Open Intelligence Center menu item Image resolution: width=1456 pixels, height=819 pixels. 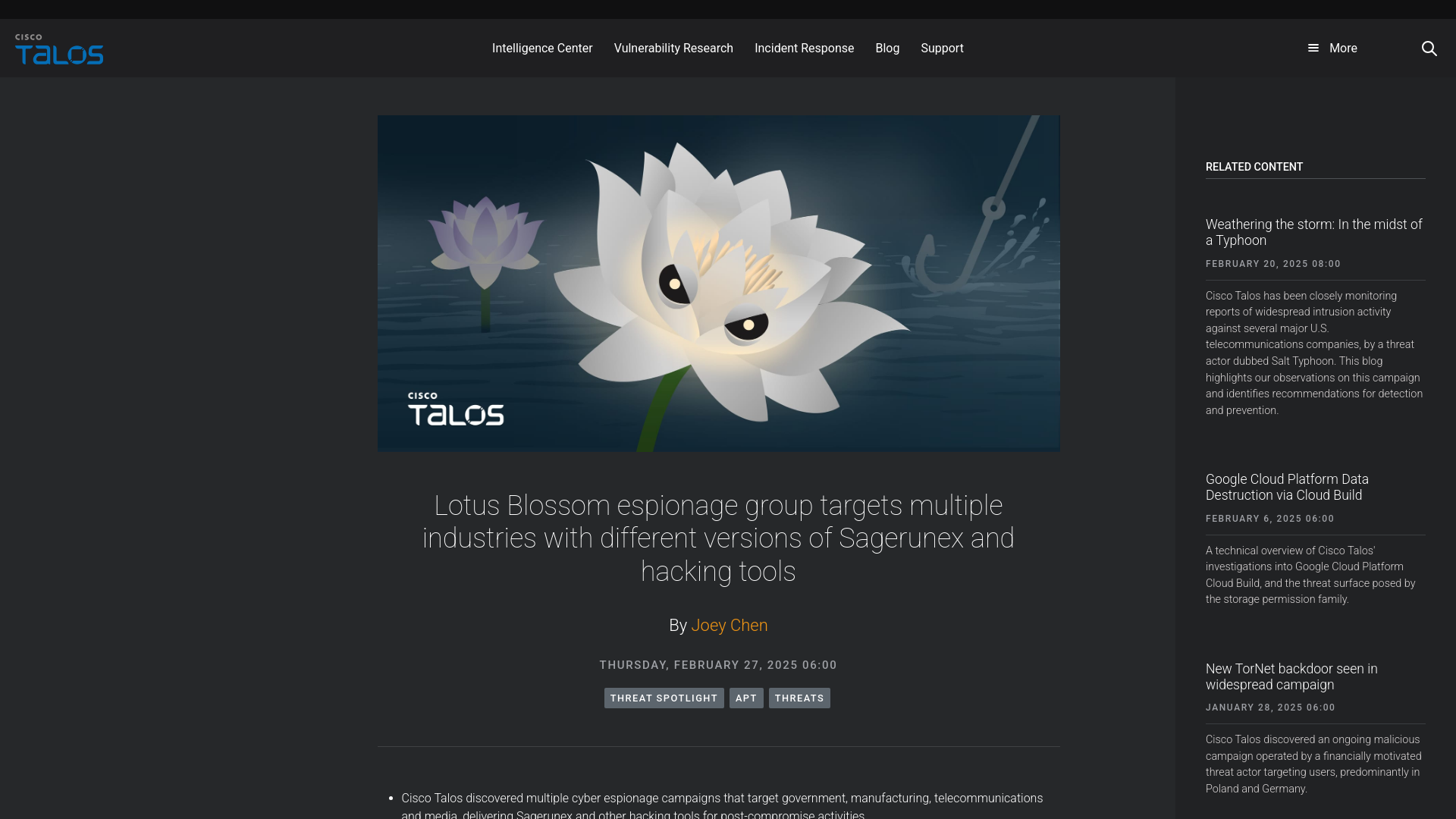(x=542, y=47)
